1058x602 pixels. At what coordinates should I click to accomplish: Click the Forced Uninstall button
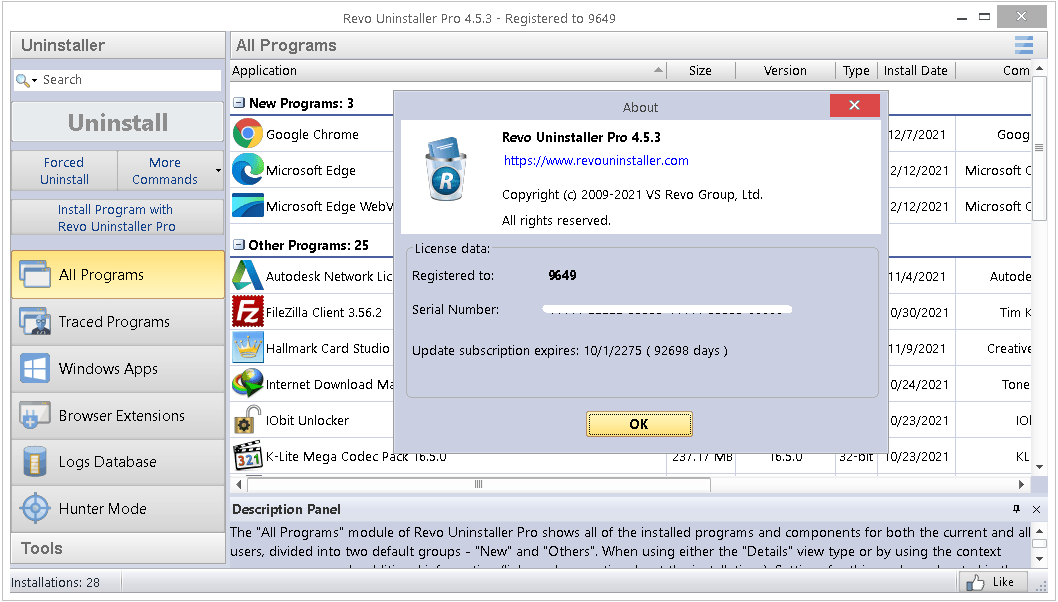coord(64,171)
